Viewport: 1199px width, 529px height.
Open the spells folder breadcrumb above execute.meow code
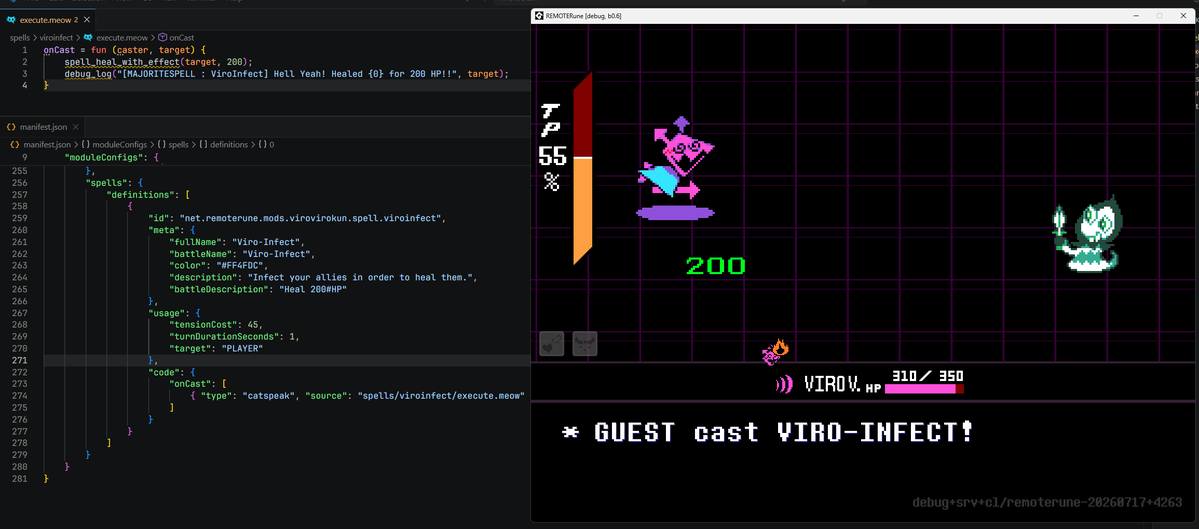(20, 37)
